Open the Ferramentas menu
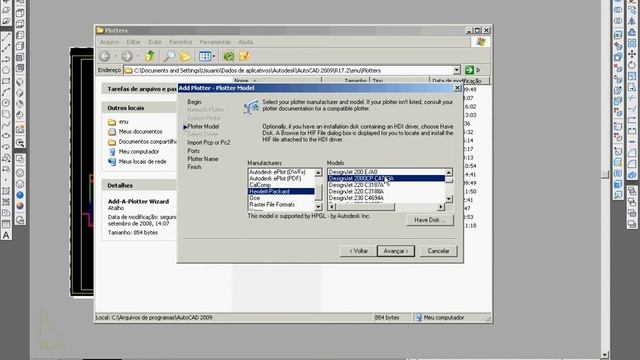Screen dimensions: 640x360 (215, 42)
